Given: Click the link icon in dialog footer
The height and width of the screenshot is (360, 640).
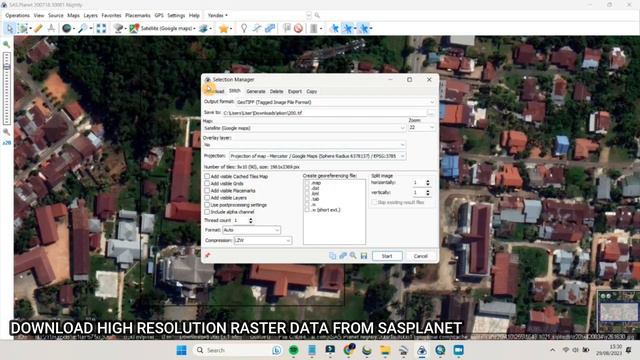Looking at the screenshot, I should (343, 256).
